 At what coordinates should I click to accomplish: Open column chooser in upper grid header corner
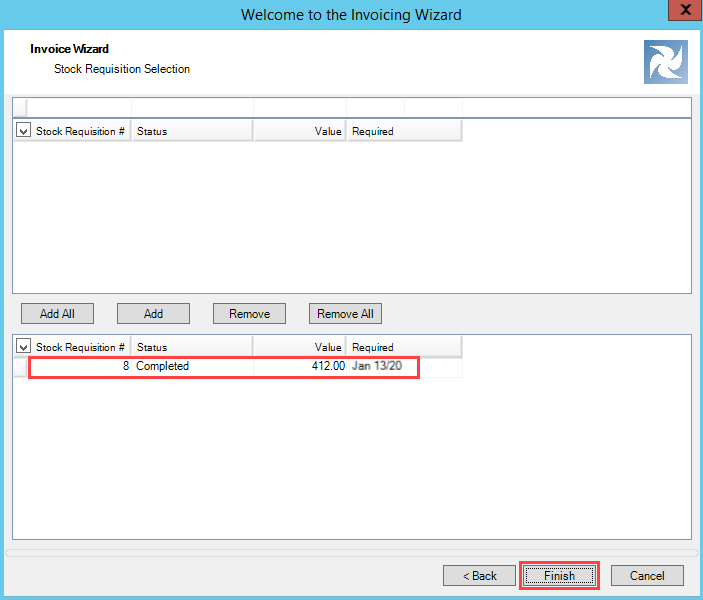coord(22,131)
